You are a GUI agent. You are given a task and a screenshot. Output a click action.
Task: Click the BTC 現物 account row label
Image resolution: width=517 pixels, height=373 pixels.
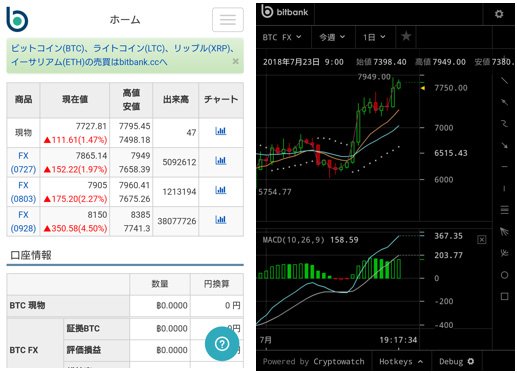[x=27, y=305]
